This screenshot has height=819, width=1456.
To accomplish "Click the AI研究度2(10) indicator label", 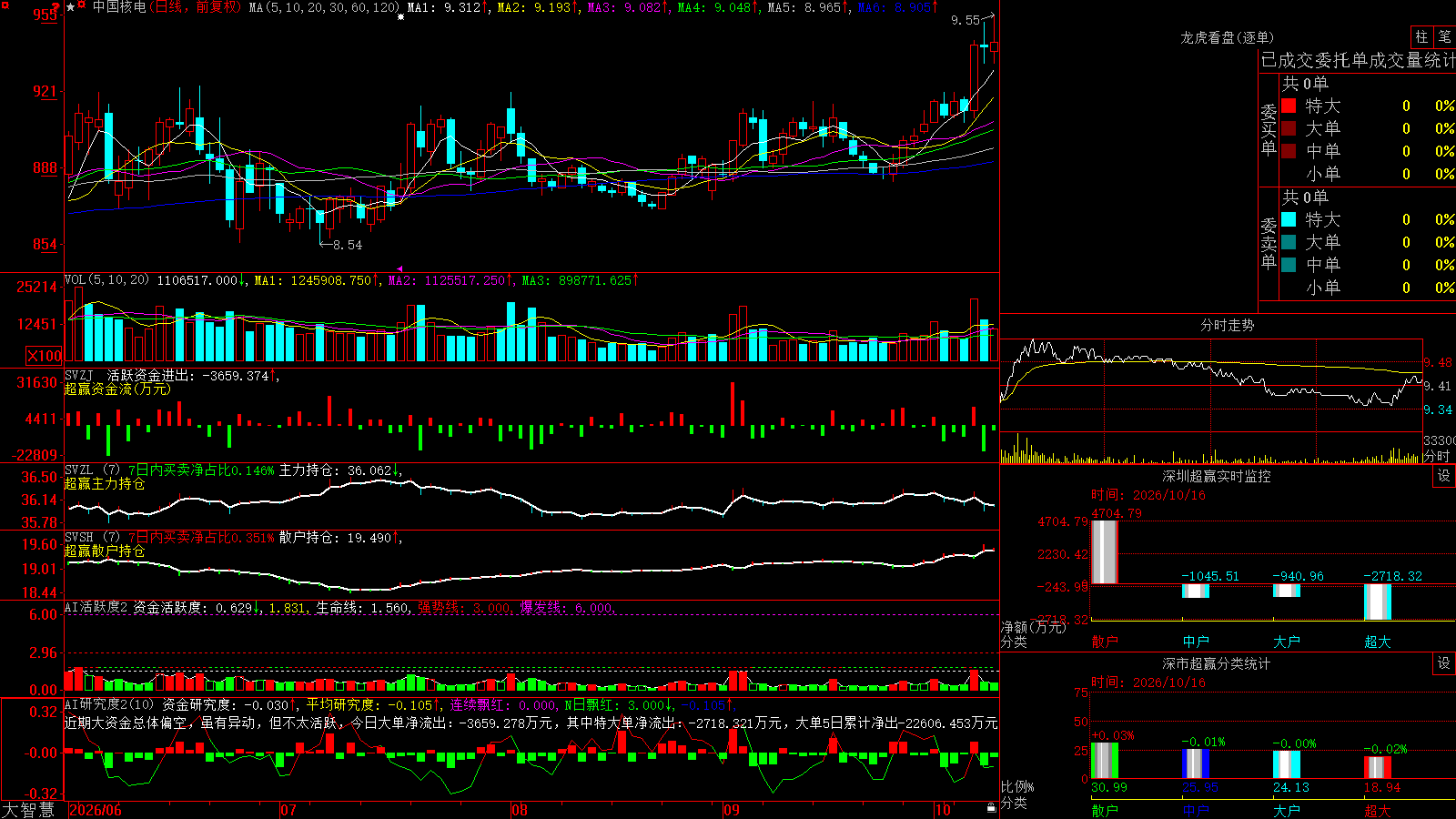I will point(110,704).
